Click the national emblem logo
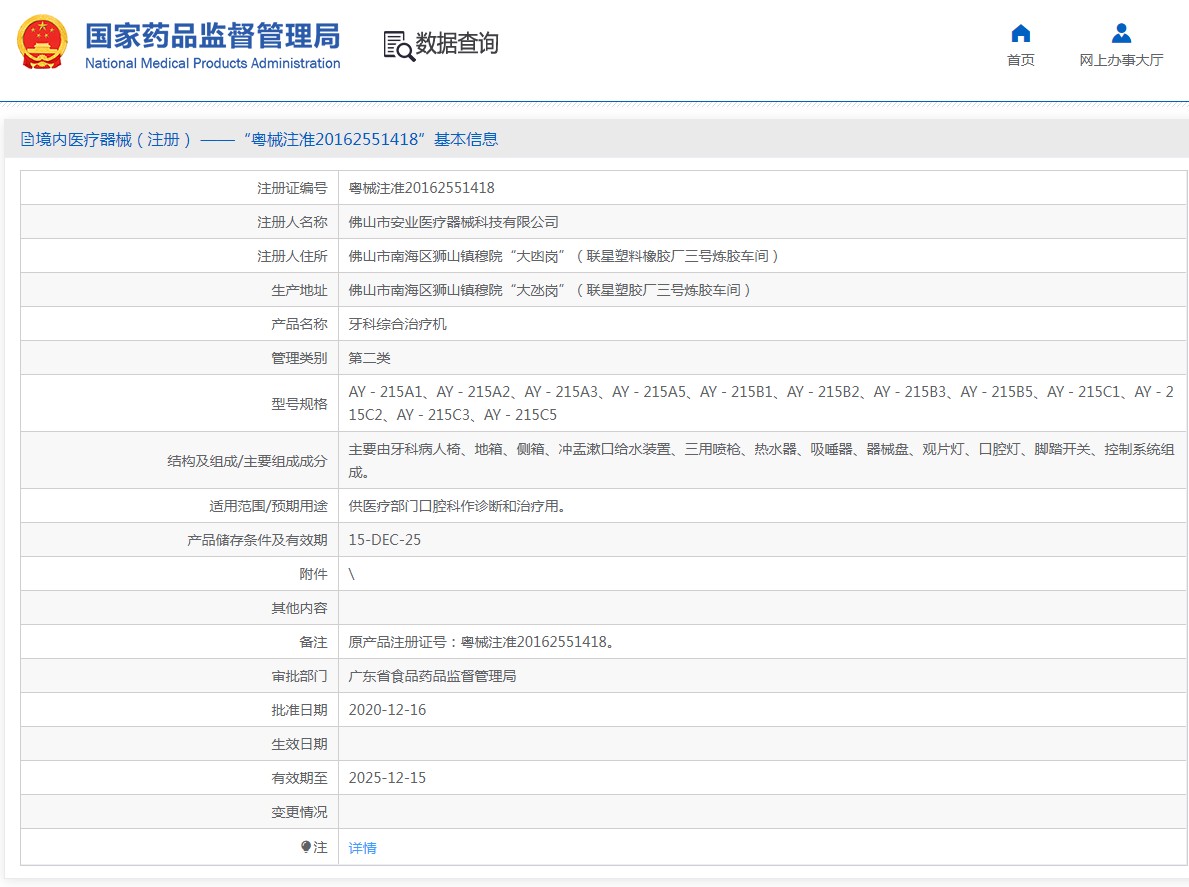The image size is (1189, 887). tap(42, 43)
